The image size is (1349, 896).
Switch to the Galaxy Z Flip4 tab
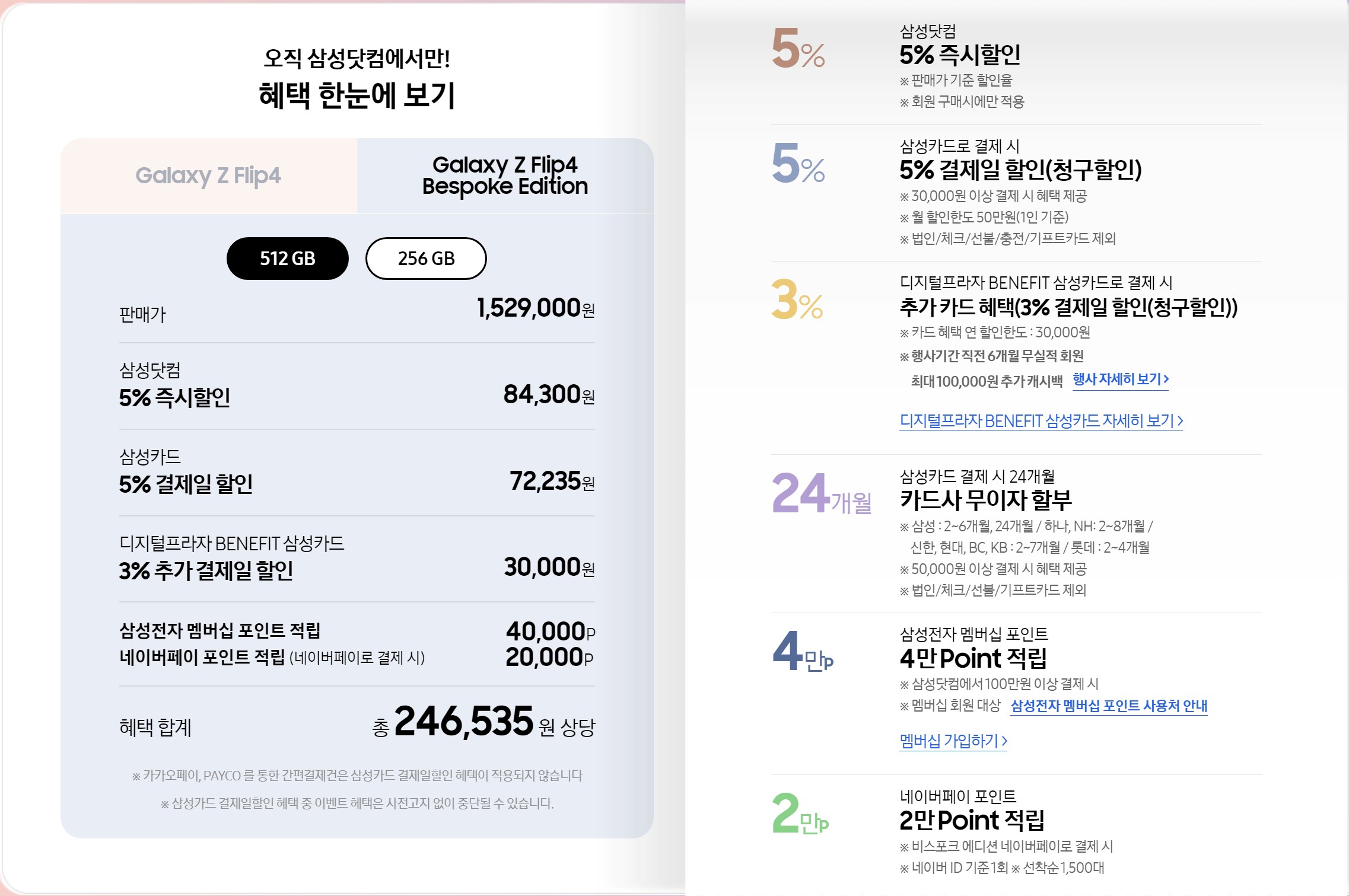tap(209, 176)
